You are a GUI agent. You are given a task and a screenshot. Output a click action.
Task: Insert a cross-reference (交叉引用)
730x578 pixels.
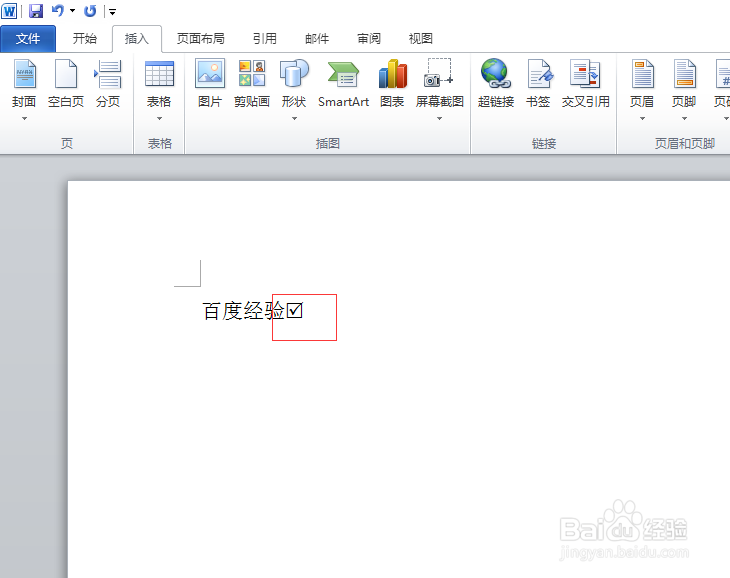pyautogui.click(x=585, y=84)
